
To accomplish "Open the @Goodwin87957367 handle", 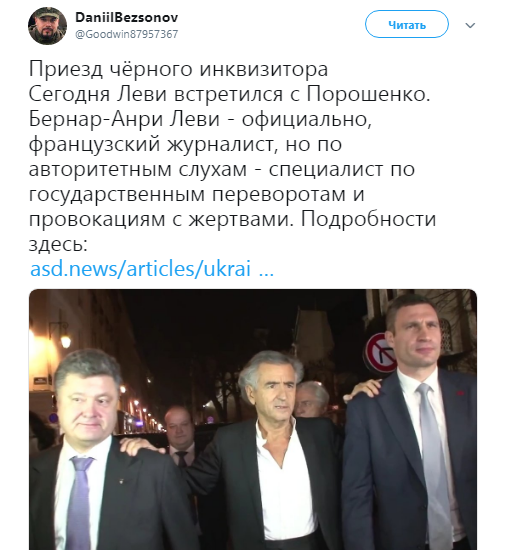I will [127, 34].
